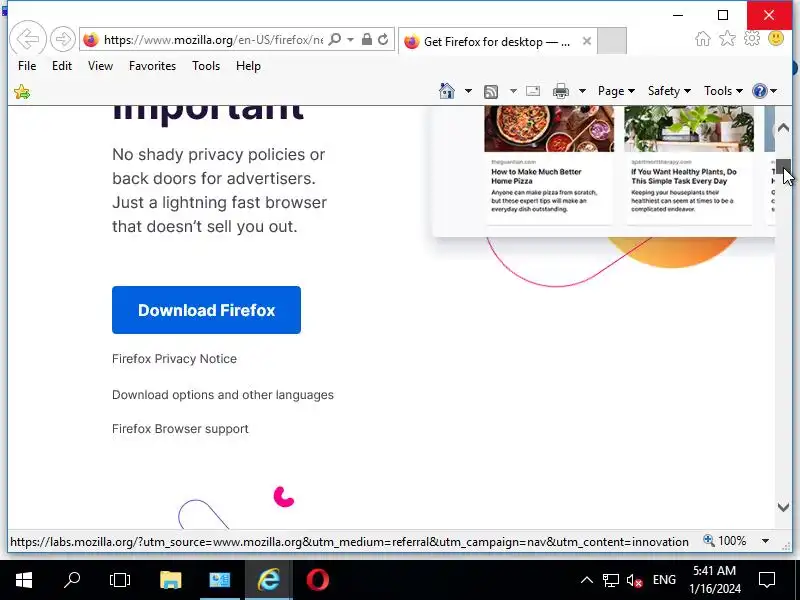Show hidden system tray icons chevron
800x600 pixels.
[587, 580]
